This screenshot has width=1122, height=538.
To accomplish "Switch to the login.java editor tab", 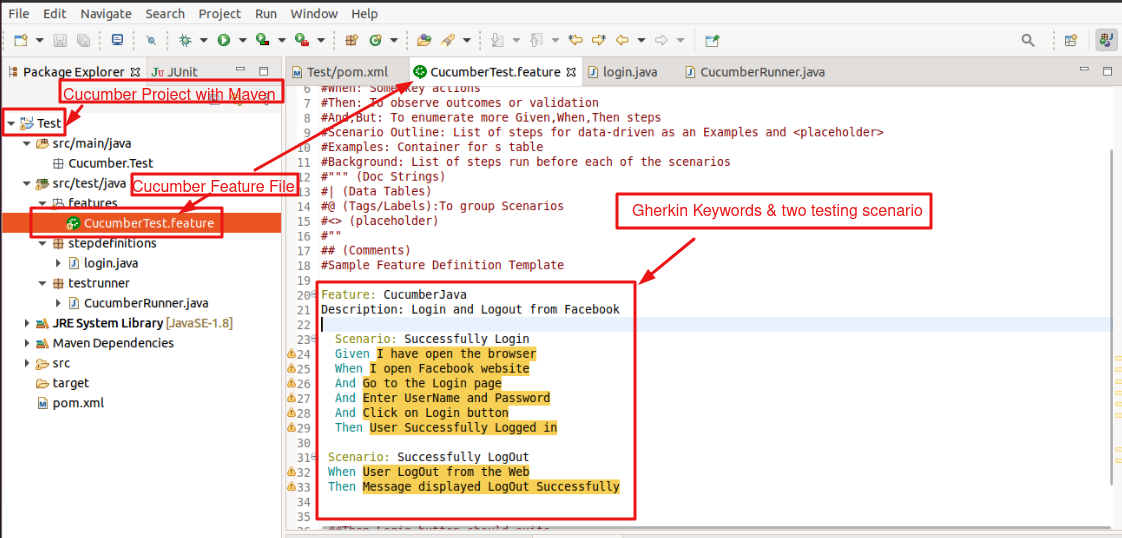I will (x=623, y=72).
